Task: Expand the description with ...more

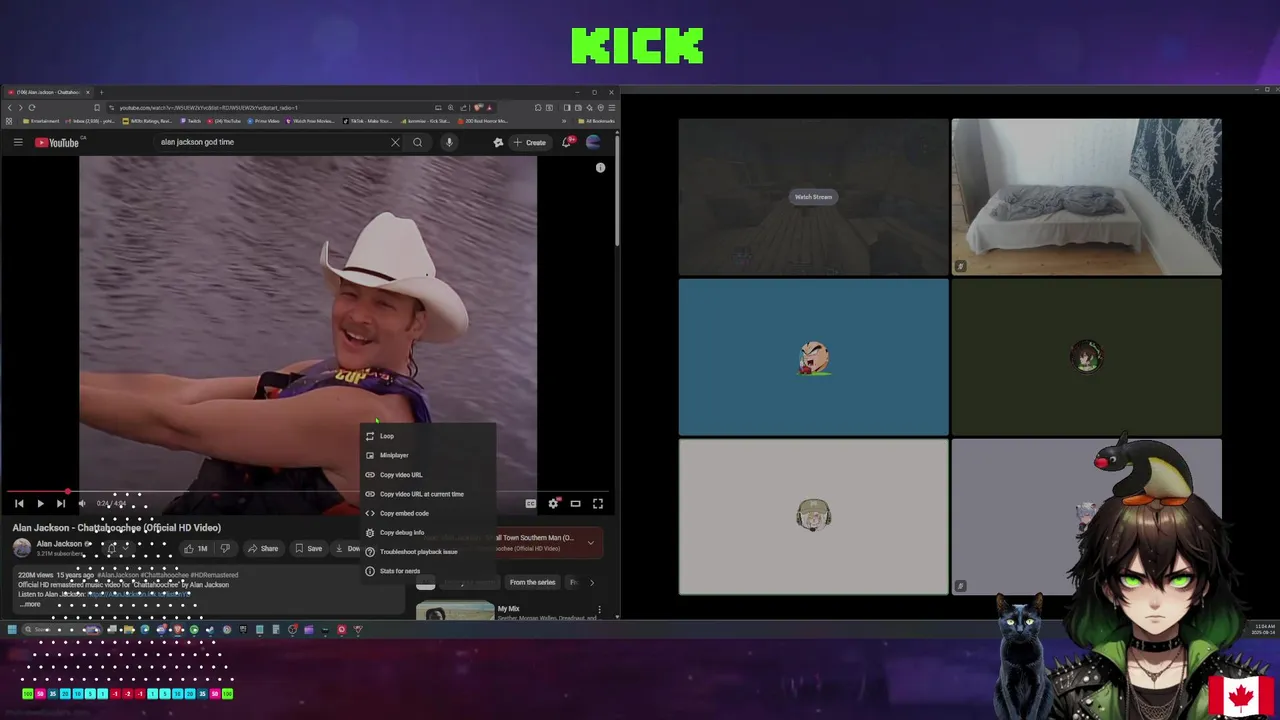Action: (x=30, y=604)
